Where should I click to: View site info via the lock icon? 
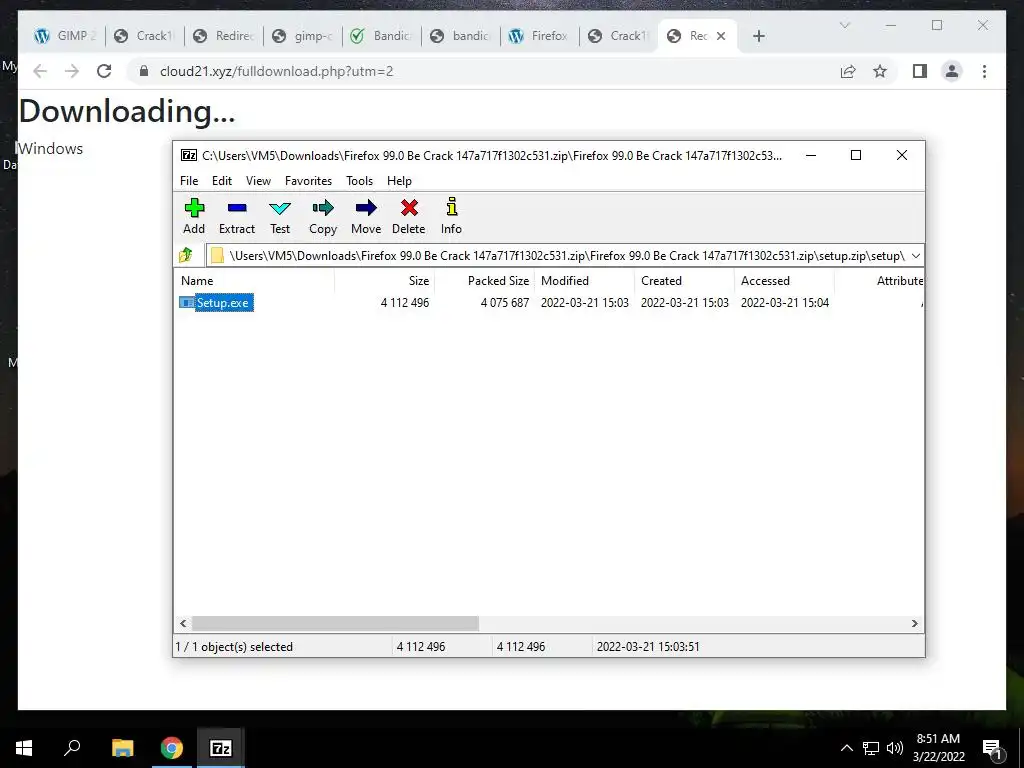(x=144, y=71)
